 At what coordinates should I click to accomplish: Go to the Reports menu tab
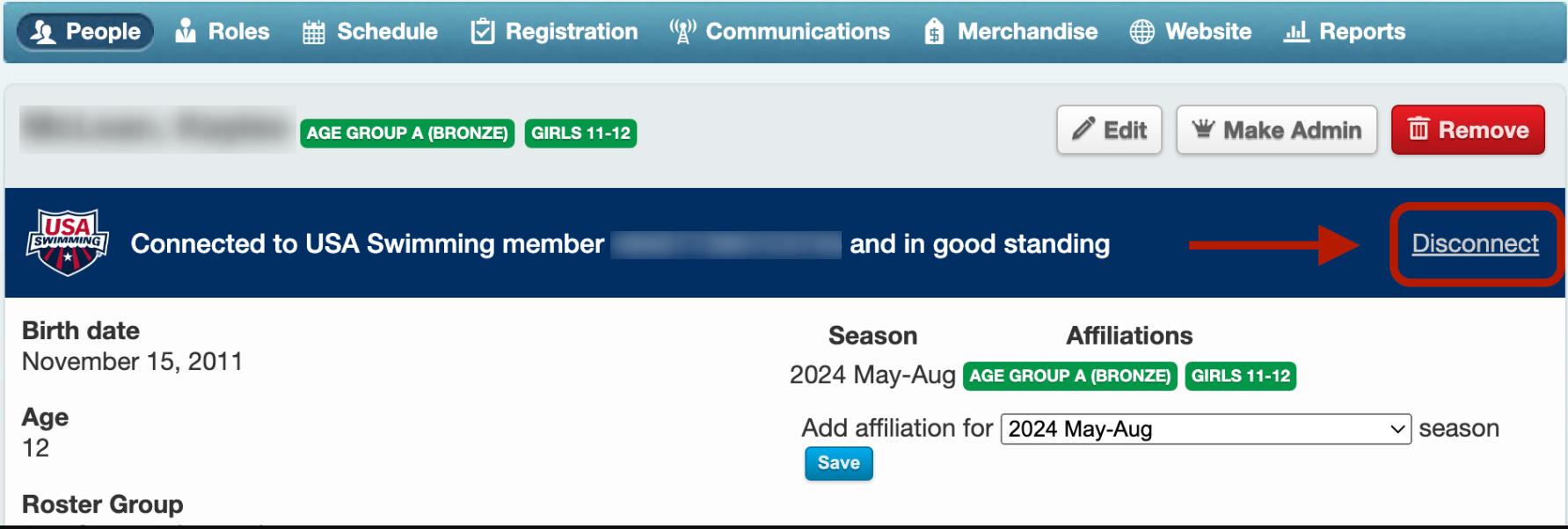pos(1345,32)
